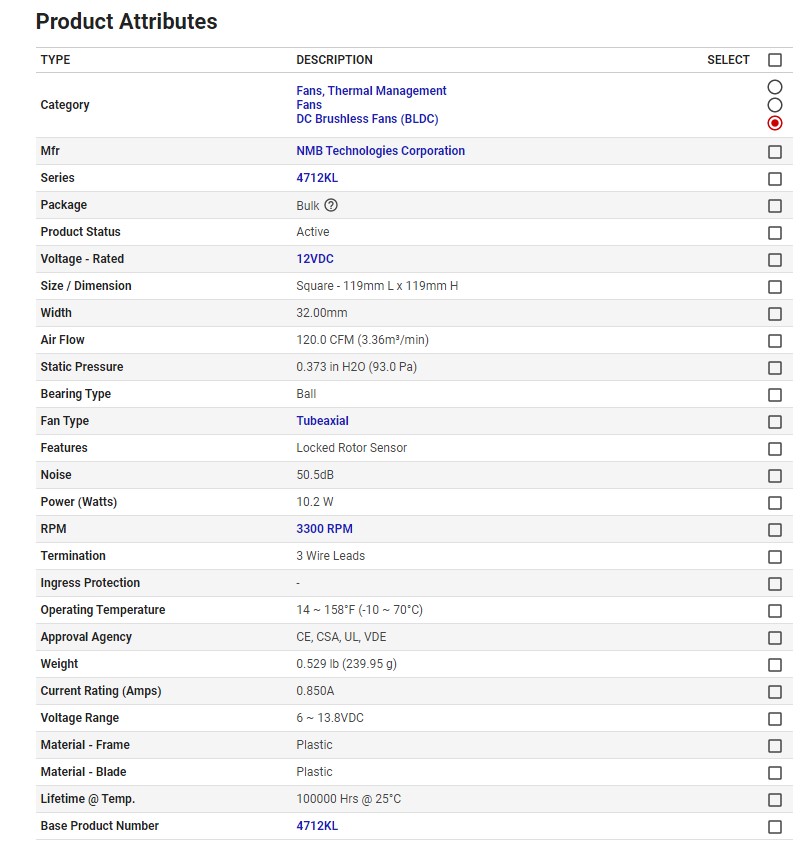Select the DC Brushless Fans (BLDC) radio button
This screenshot has height=845, width=812.
pyautogui.click(x=774, y=123)
